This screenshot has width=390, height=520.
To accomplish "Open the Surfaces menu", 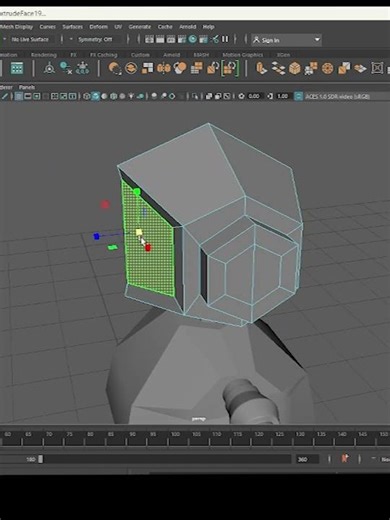I will point(72,27).
